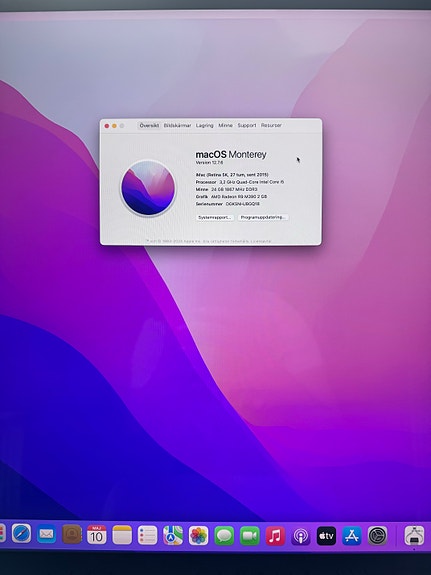
Task: Click the Systemrapport... button
Action: [x=215, y=217]
